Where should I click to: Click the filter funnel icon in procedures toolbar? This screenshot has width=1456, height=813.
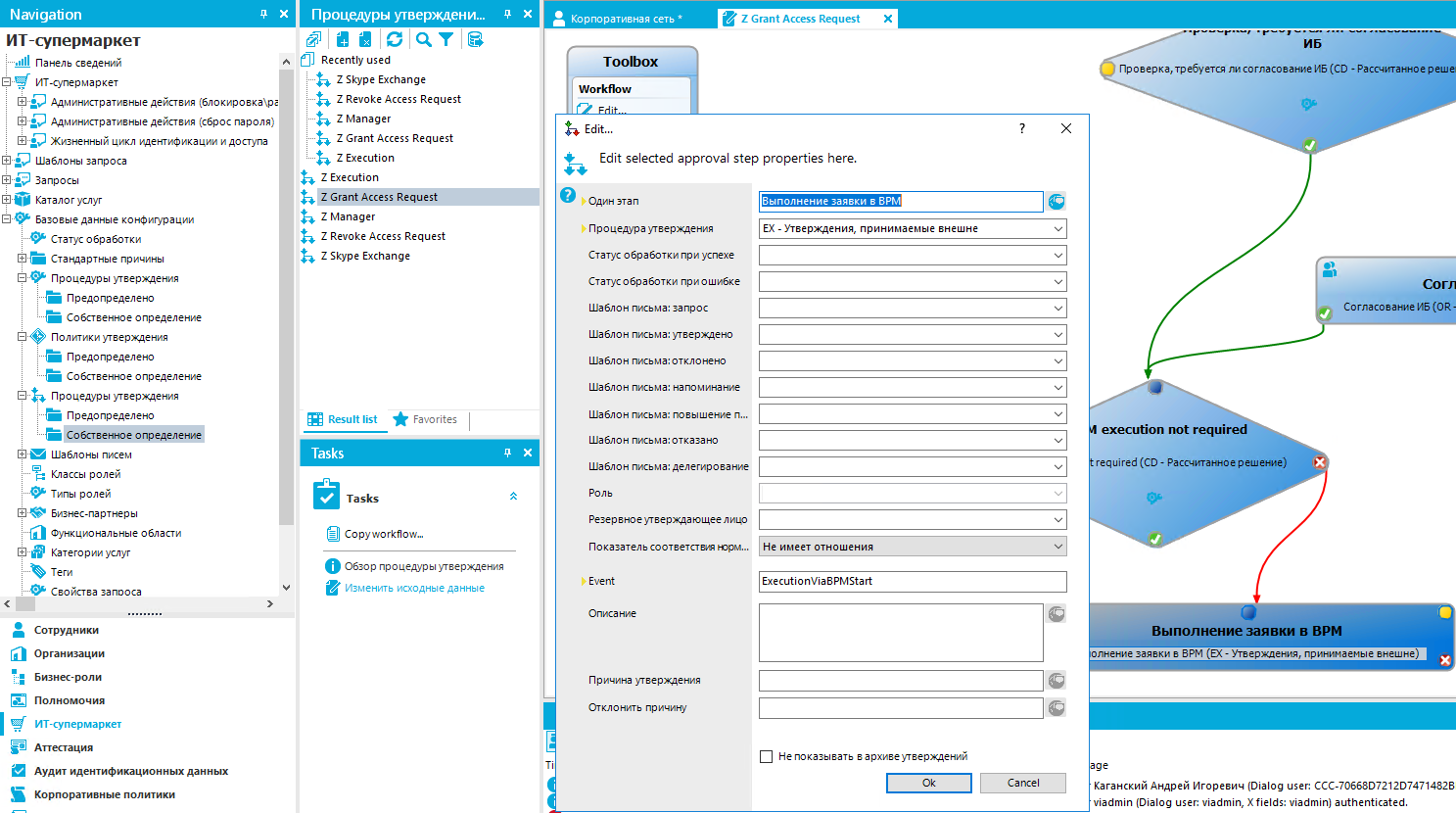tap(446, 39)
